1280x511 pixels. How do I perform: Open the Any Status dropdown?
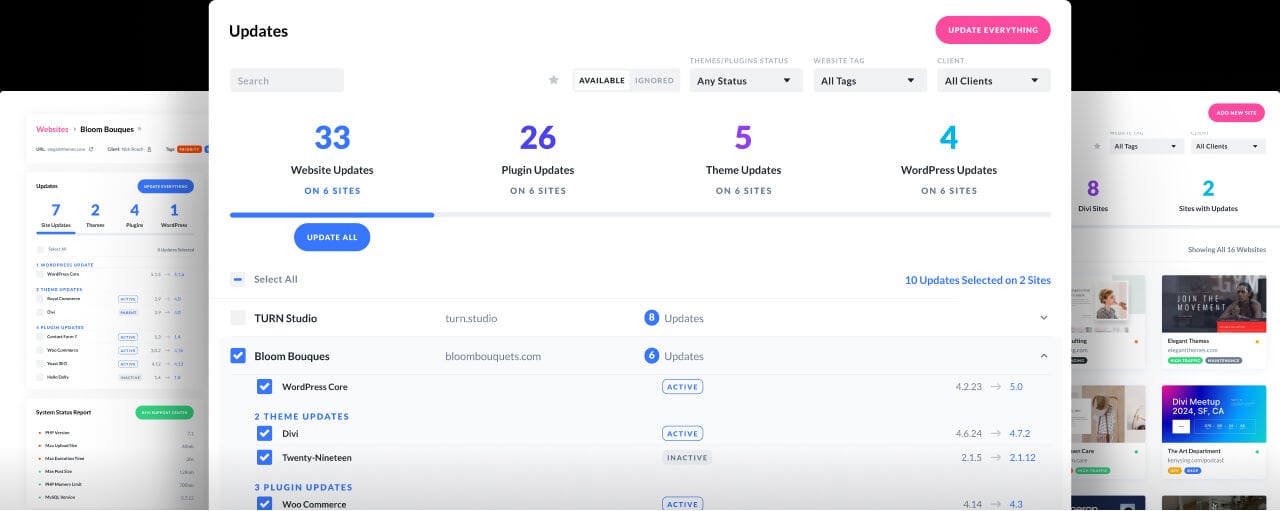[745, 81]
